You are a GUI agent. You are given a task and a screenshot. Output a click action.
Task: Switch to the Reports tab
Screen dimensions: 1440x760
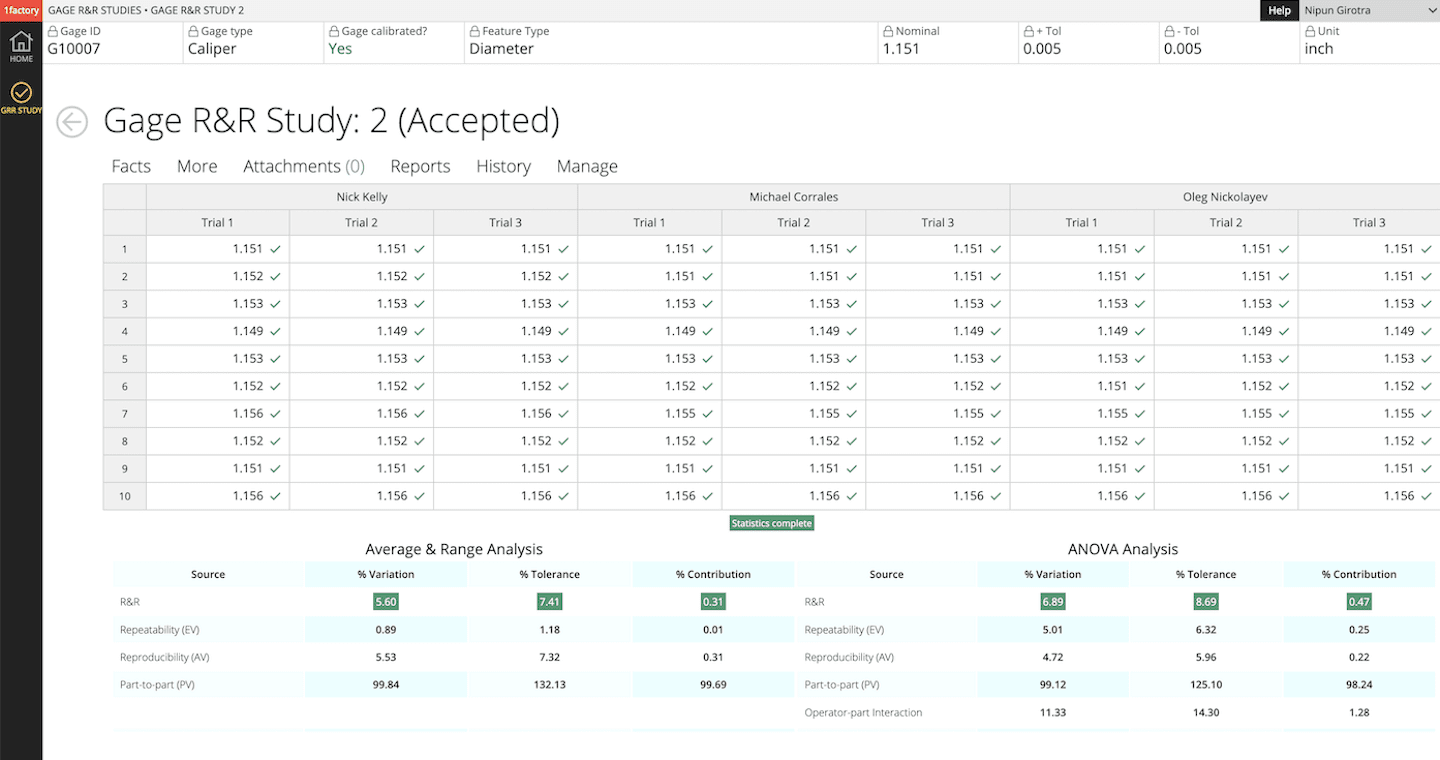(420, 166)
